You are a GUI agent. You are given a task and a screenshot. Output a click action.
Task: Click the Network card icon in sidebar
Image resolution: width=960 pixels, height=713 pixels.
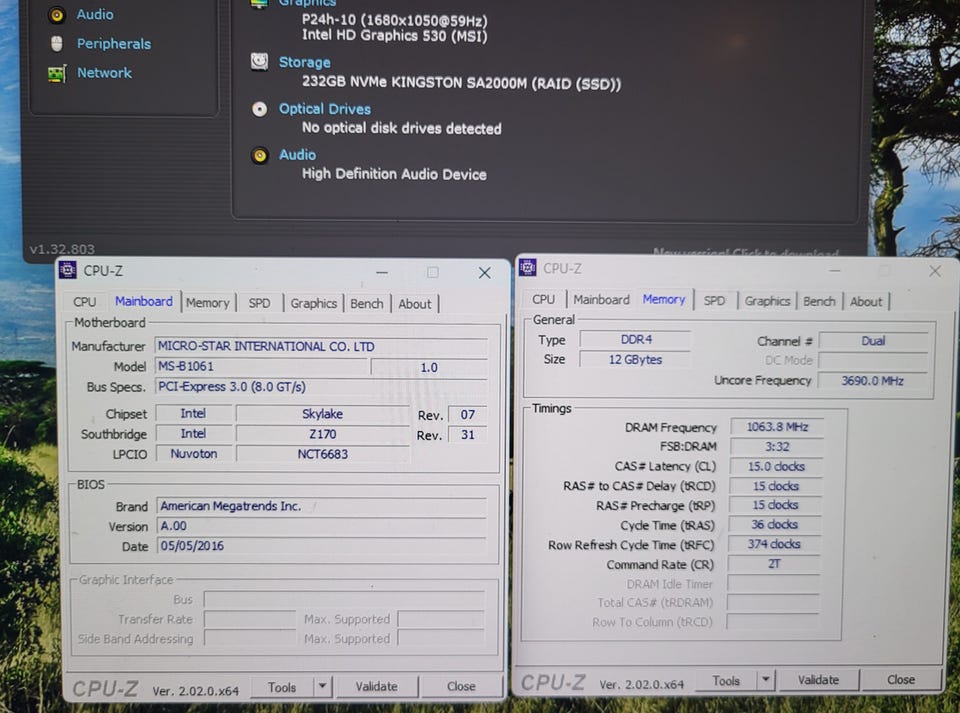click(56, 73)
